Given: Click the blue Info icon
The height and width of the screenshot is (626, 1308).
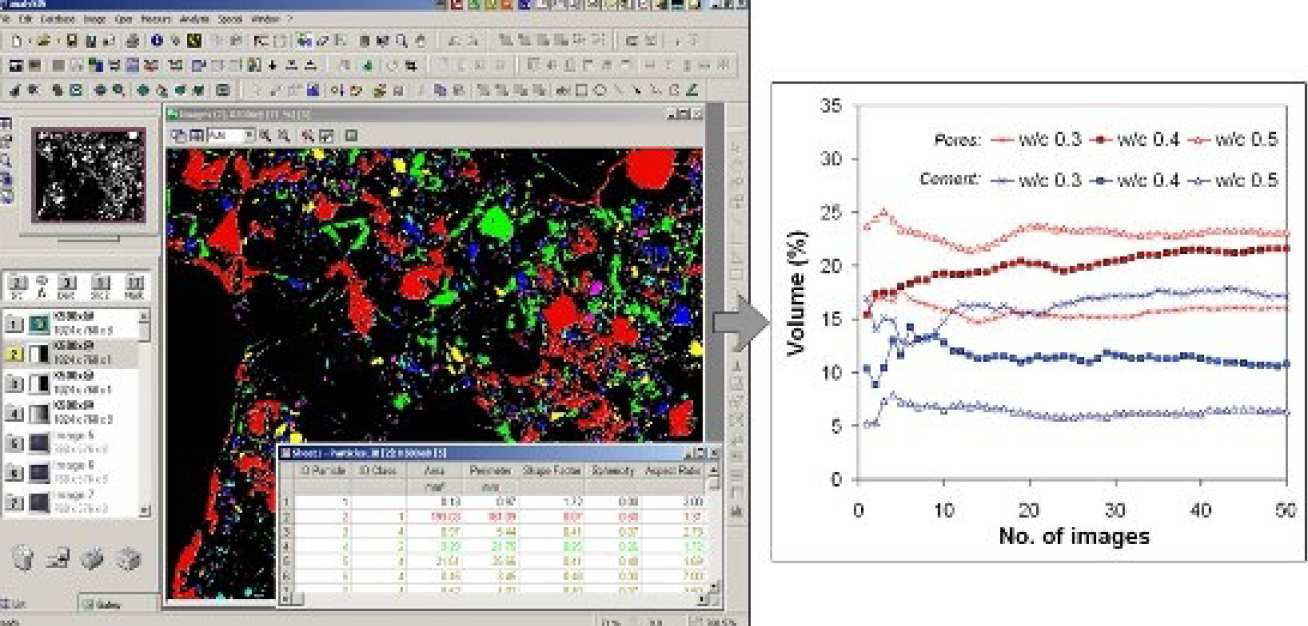Looking at the screenshot, I should point(157,41).
